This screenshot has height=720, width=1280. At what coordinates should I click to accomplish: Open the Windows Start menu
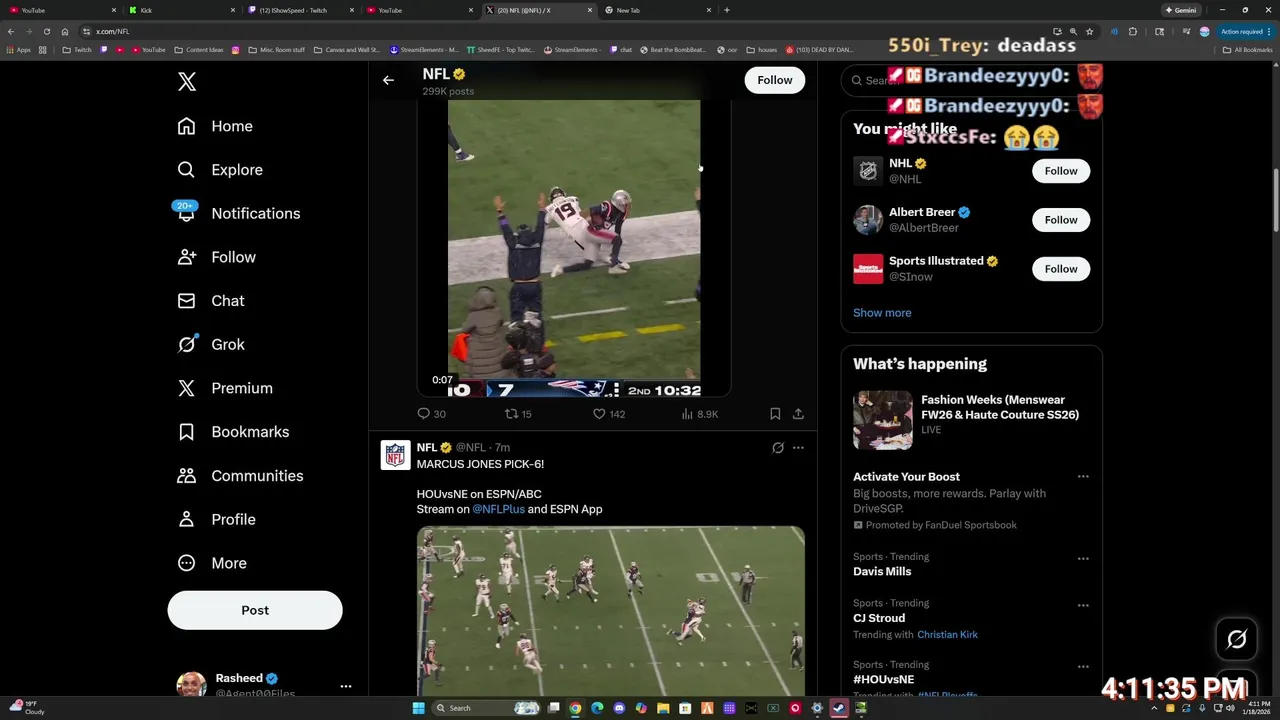click(419, 708)
